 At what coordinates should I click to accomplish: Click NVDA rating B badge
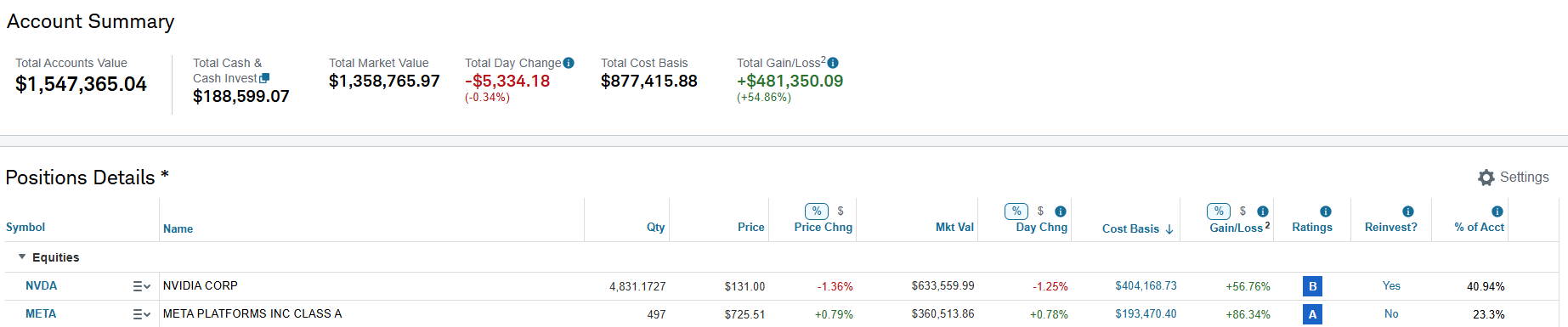click(x=1312, y=286)
